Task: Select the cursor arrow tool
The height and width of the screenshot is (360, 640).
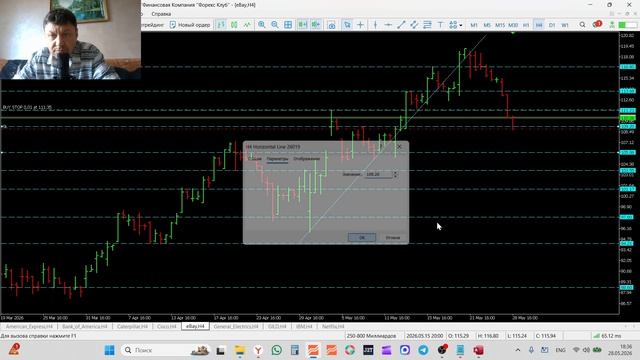Action: coord(347,25)
